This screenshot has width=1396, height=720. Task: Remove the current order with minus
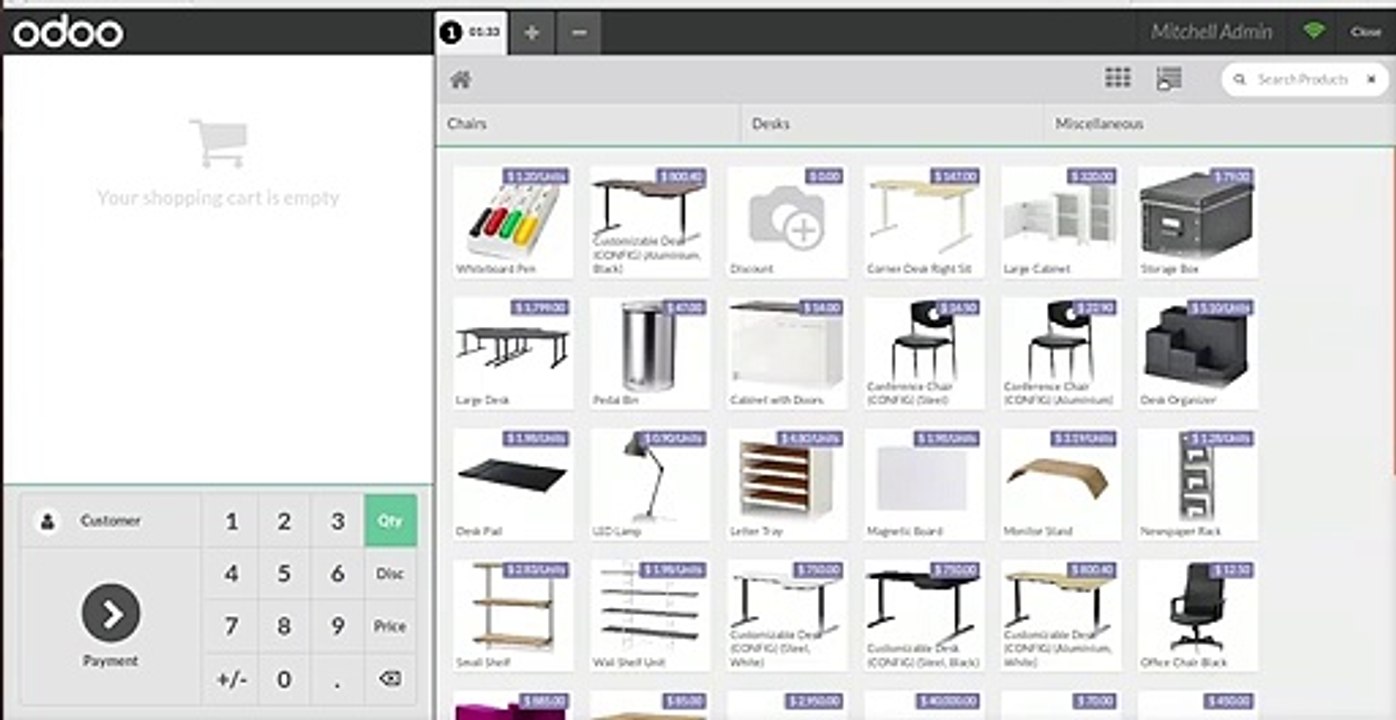[579, 32]
